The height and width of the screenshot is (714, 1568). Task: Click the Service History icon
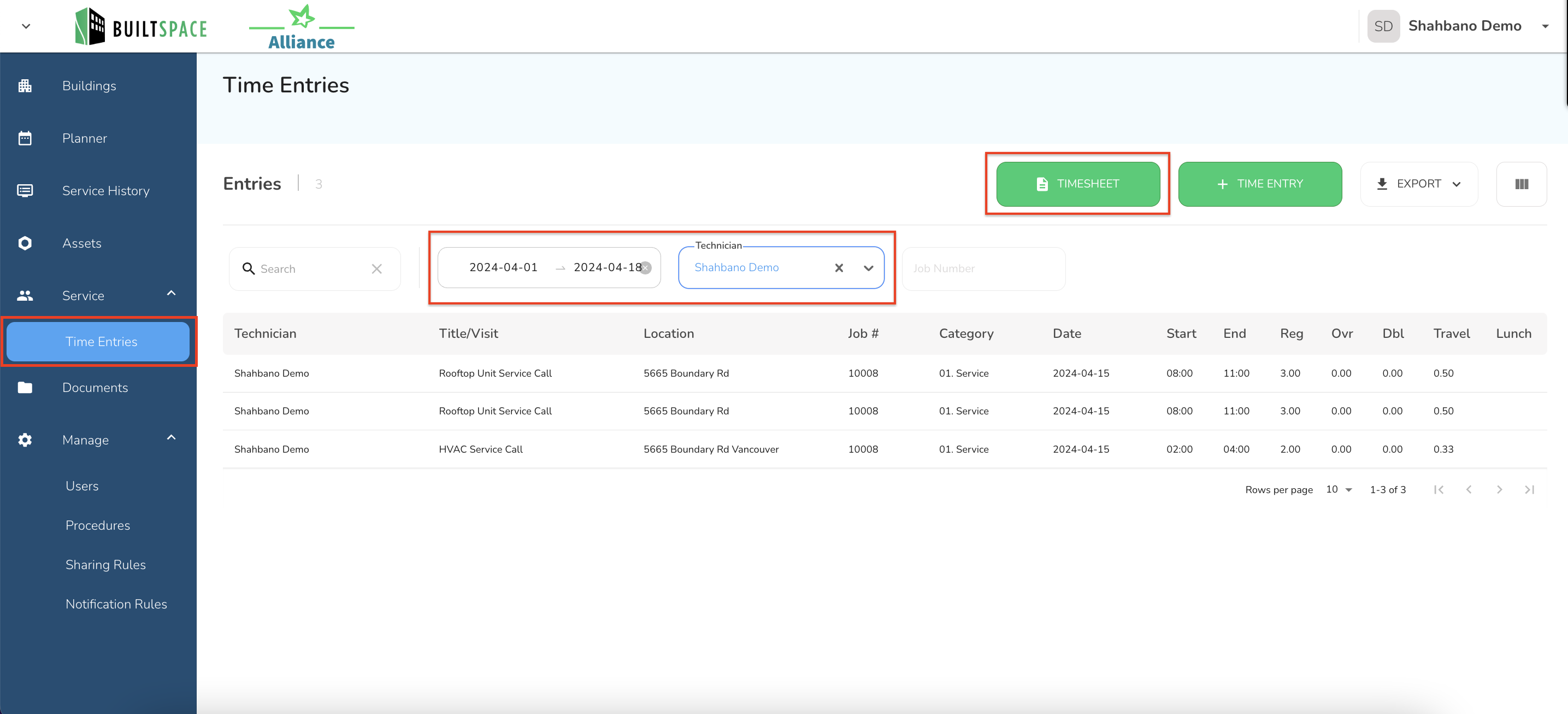[x=25, y=191]
